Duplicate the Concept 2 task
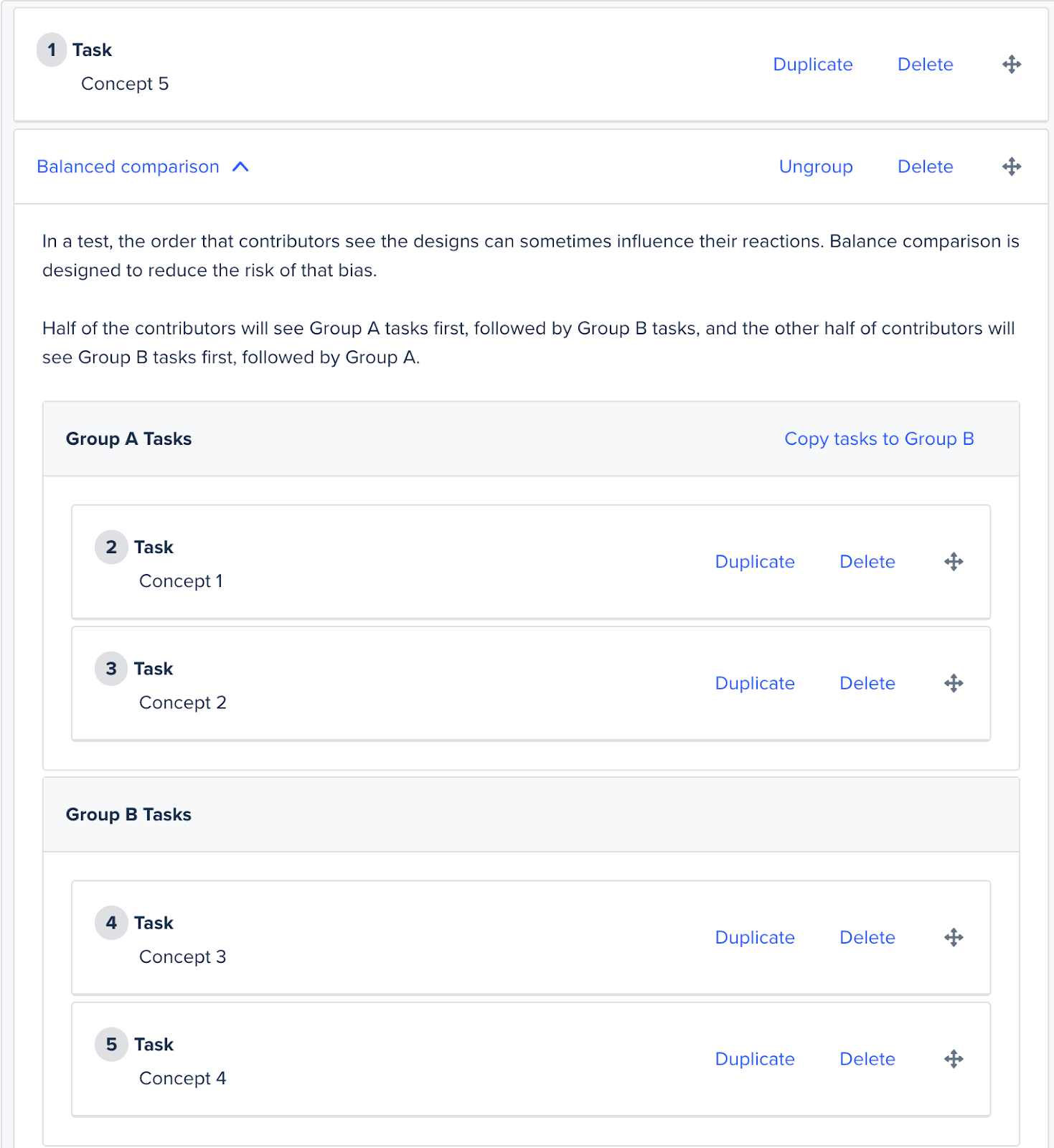 pos(755,683)
